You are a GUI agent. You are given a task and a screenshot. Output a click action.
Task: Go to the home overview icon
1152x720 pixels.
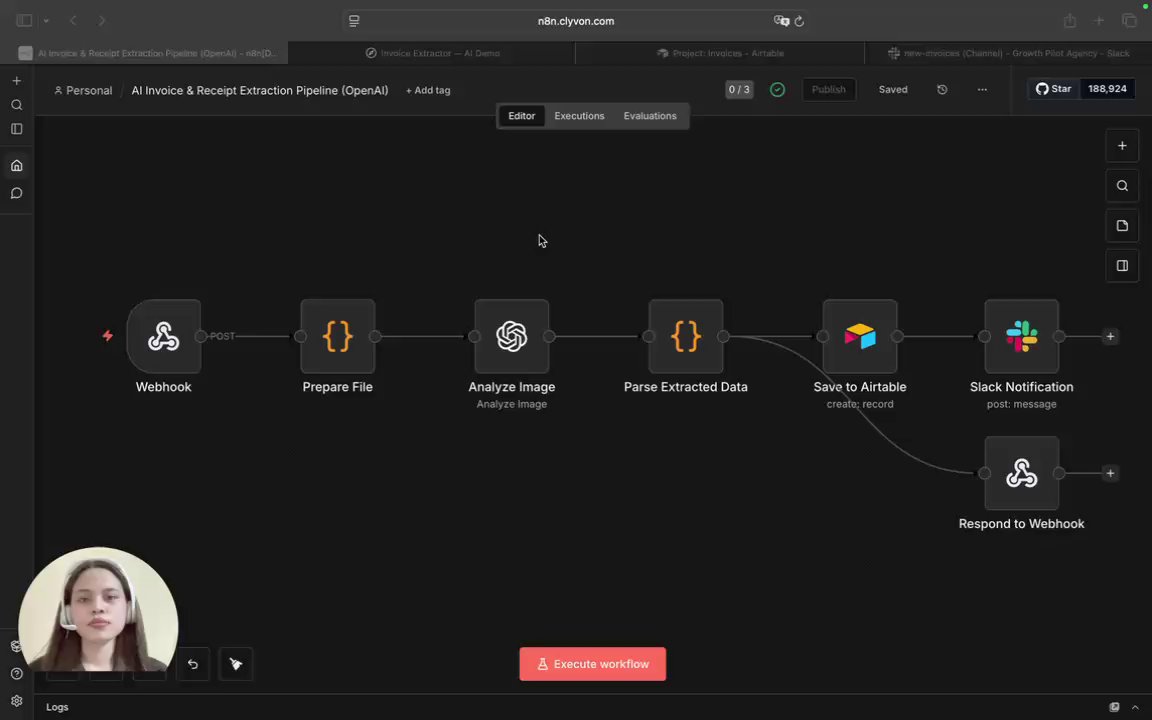(x=16, y=166)
